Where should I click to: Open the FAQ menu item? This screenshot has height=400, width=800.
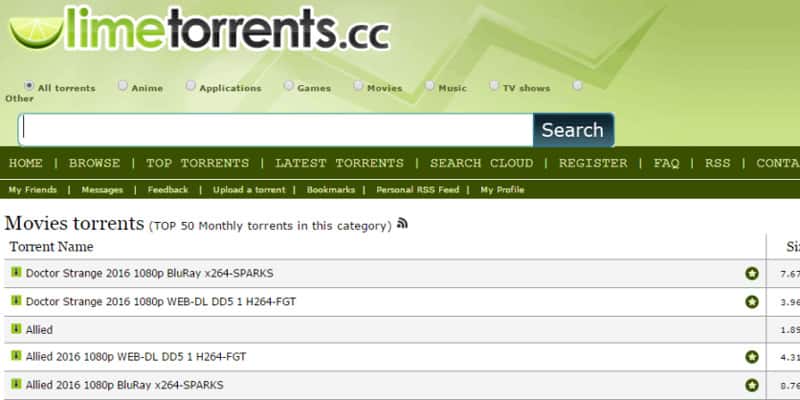(666, 163)
